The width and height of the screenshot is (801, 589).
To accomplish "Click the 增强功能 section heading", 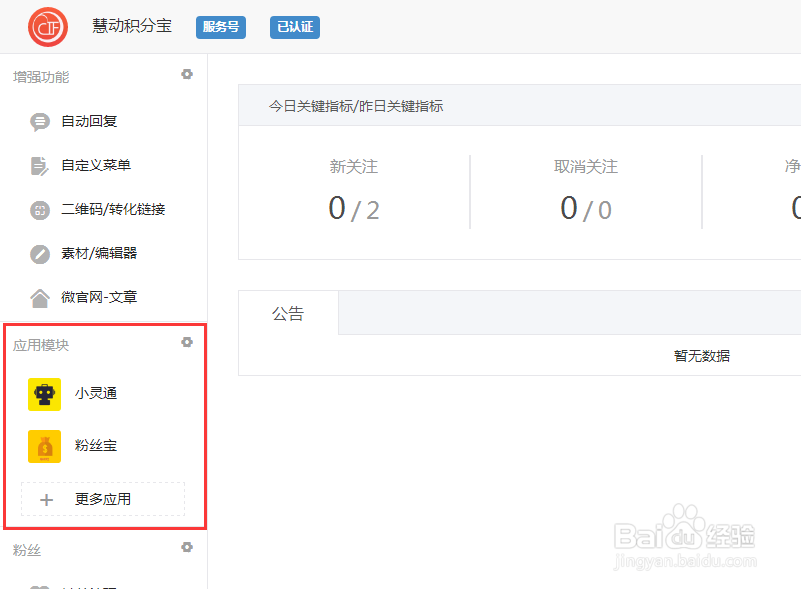I will click(x=41, y=77).
